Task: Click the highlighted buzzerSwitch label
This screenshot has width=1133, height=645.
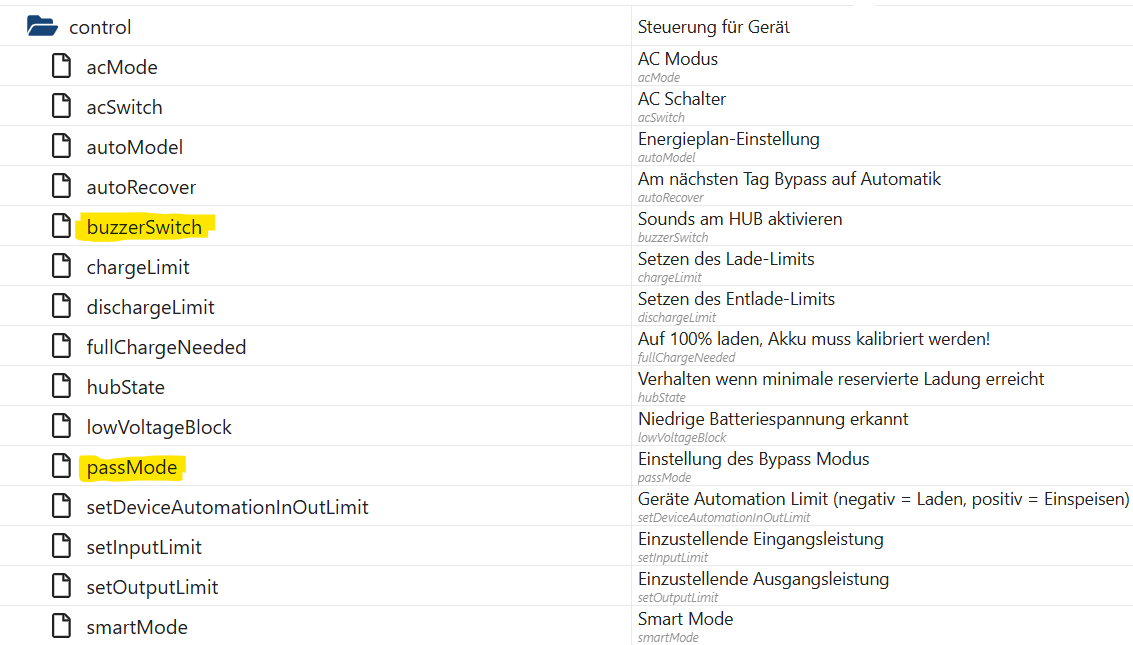Action: tap(144, 227)
